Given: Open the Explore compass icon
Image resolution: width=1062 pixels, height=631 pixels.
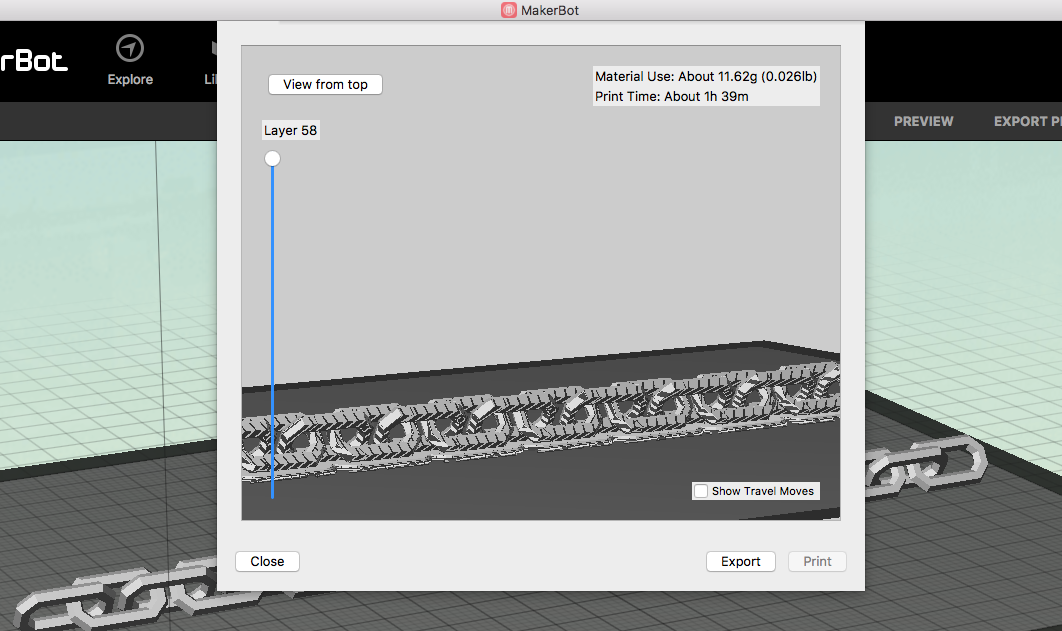Looking at the screenshot, I should [129, 49].
